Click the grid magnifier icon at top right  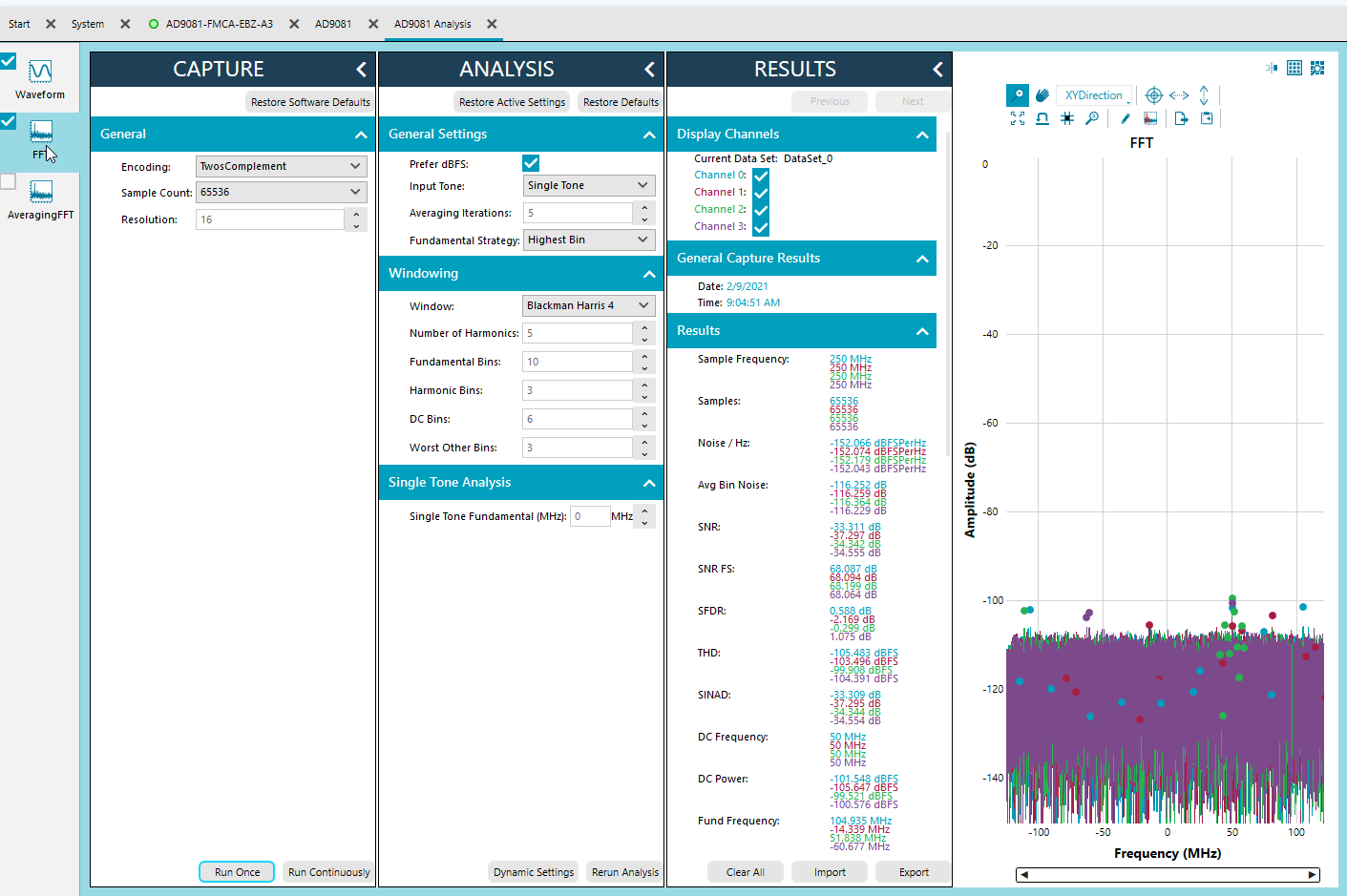(1317, 68)
